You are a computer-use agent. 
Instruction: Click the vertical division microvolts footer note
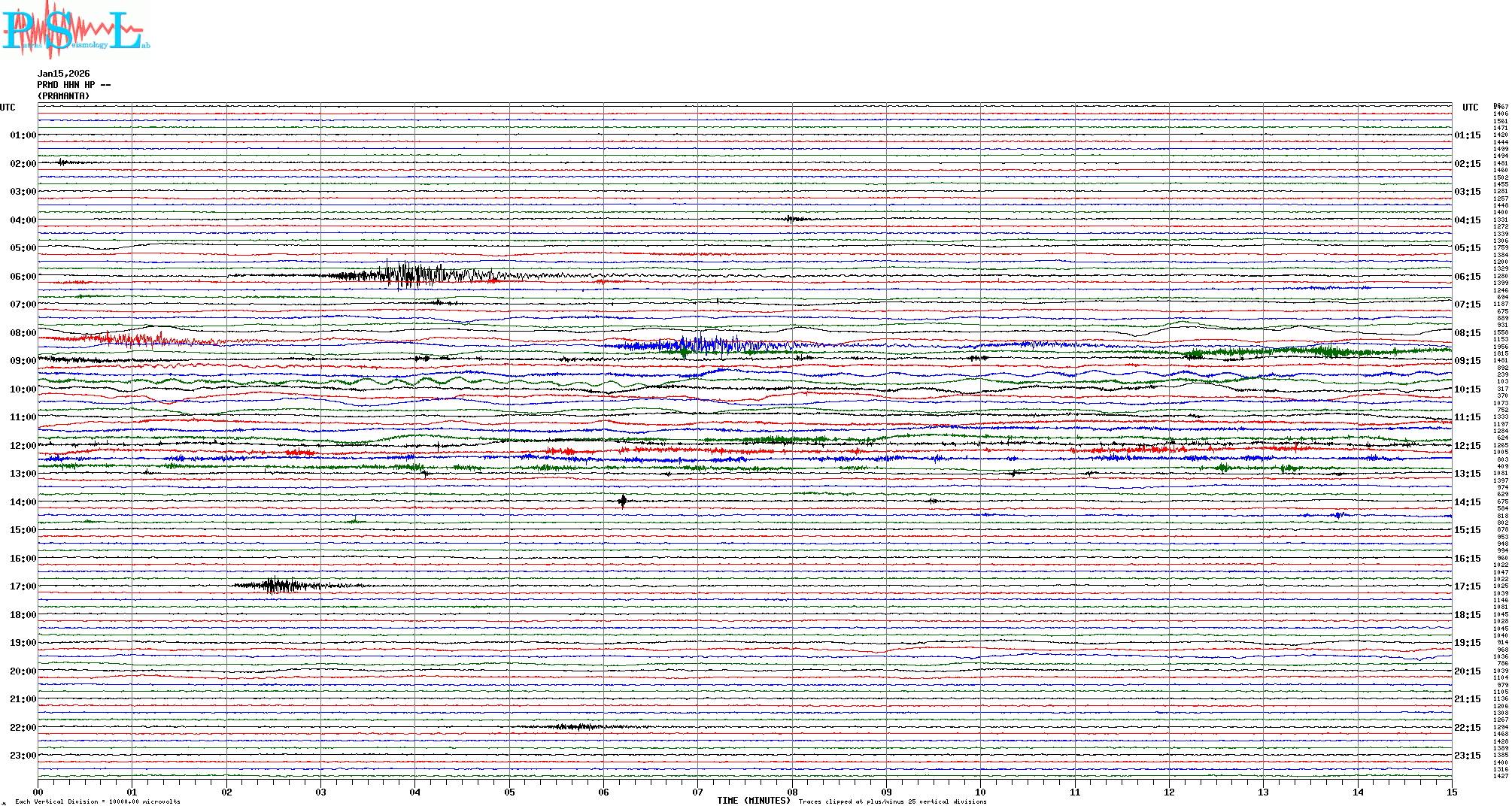pyautogui.click(x=98, y=801)
